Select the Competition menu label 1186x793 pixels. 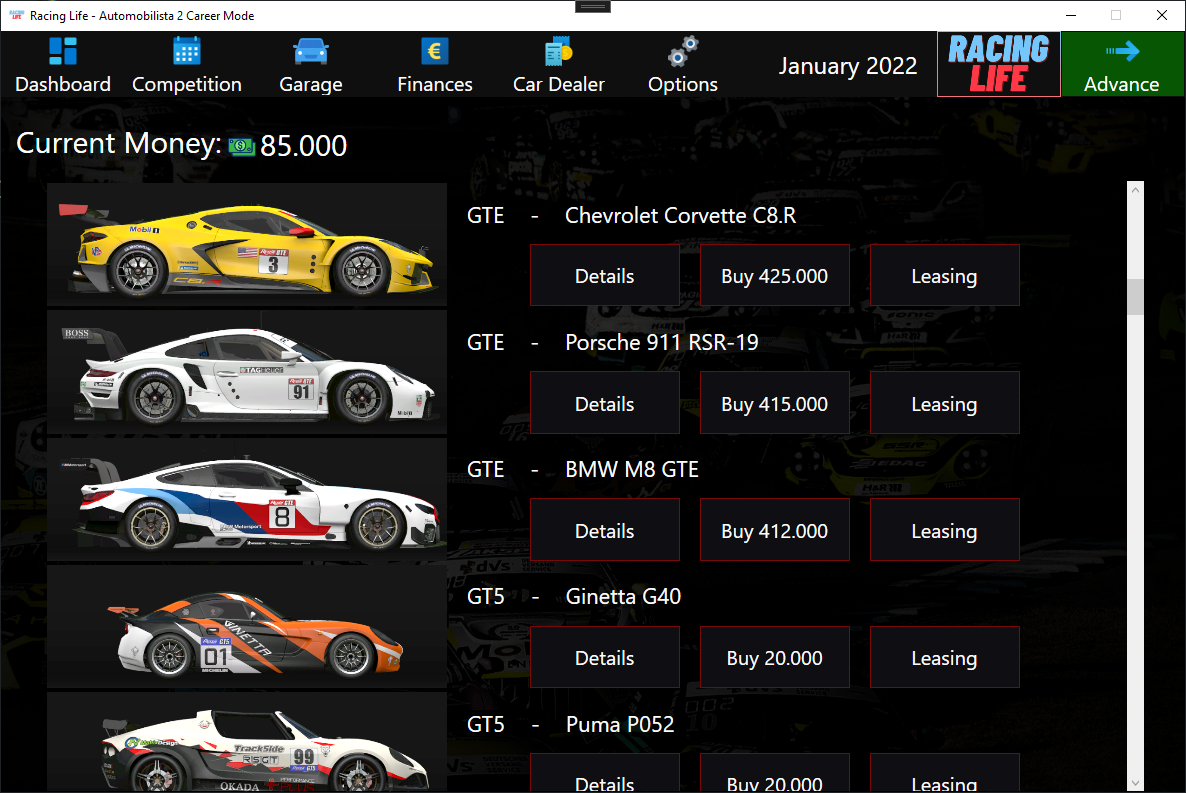187,84
